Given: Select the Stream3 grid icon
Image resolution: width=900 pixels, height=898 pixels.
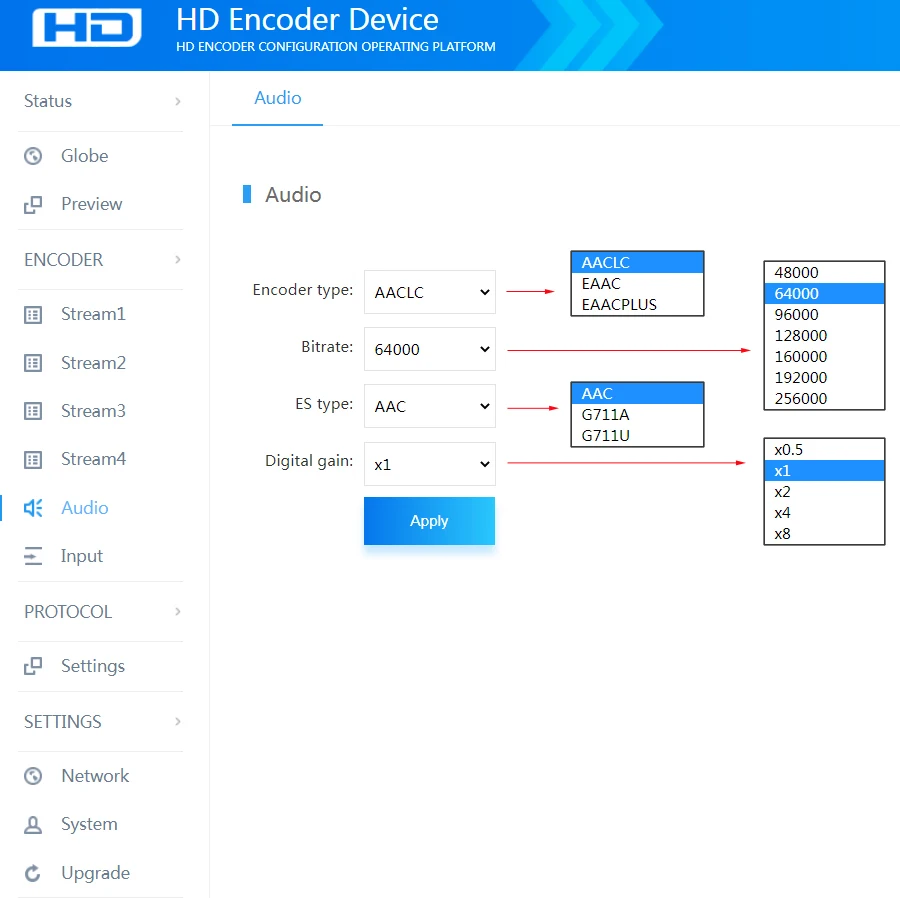Looking at the screenshot, I should point(33,411).
